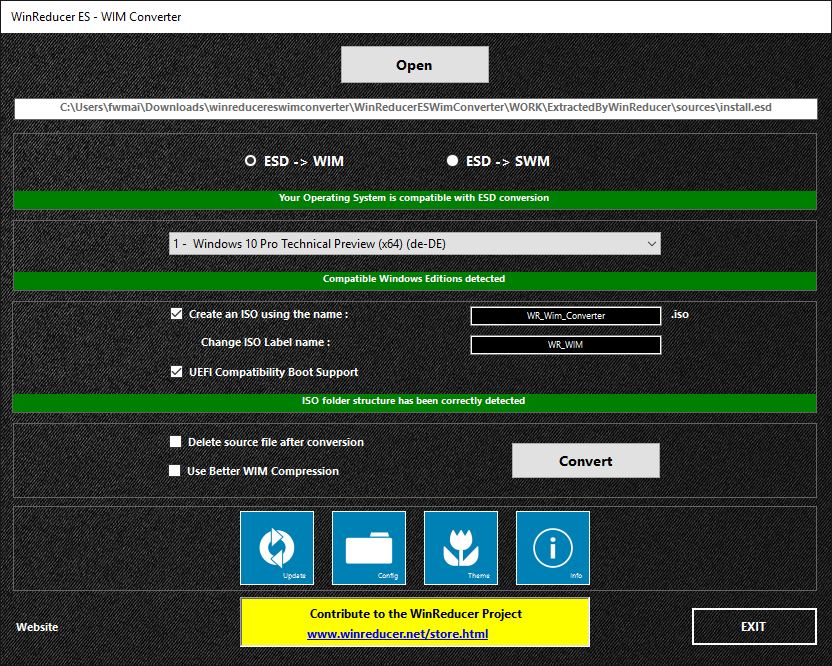Click 'Compatible Windows Editions detected' status text

tap(414, 279)
